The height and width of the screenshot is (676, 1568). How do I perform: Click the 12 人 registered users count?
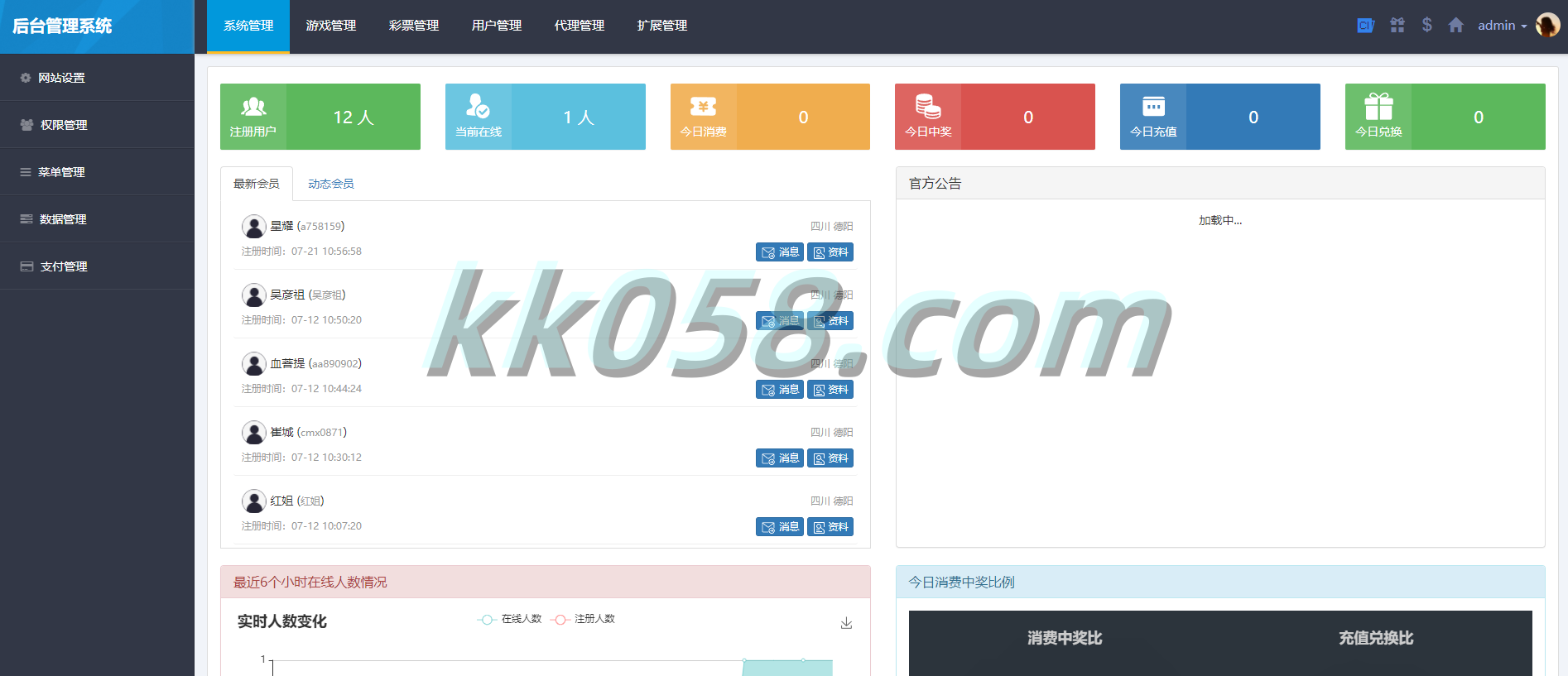pos(354,117)
